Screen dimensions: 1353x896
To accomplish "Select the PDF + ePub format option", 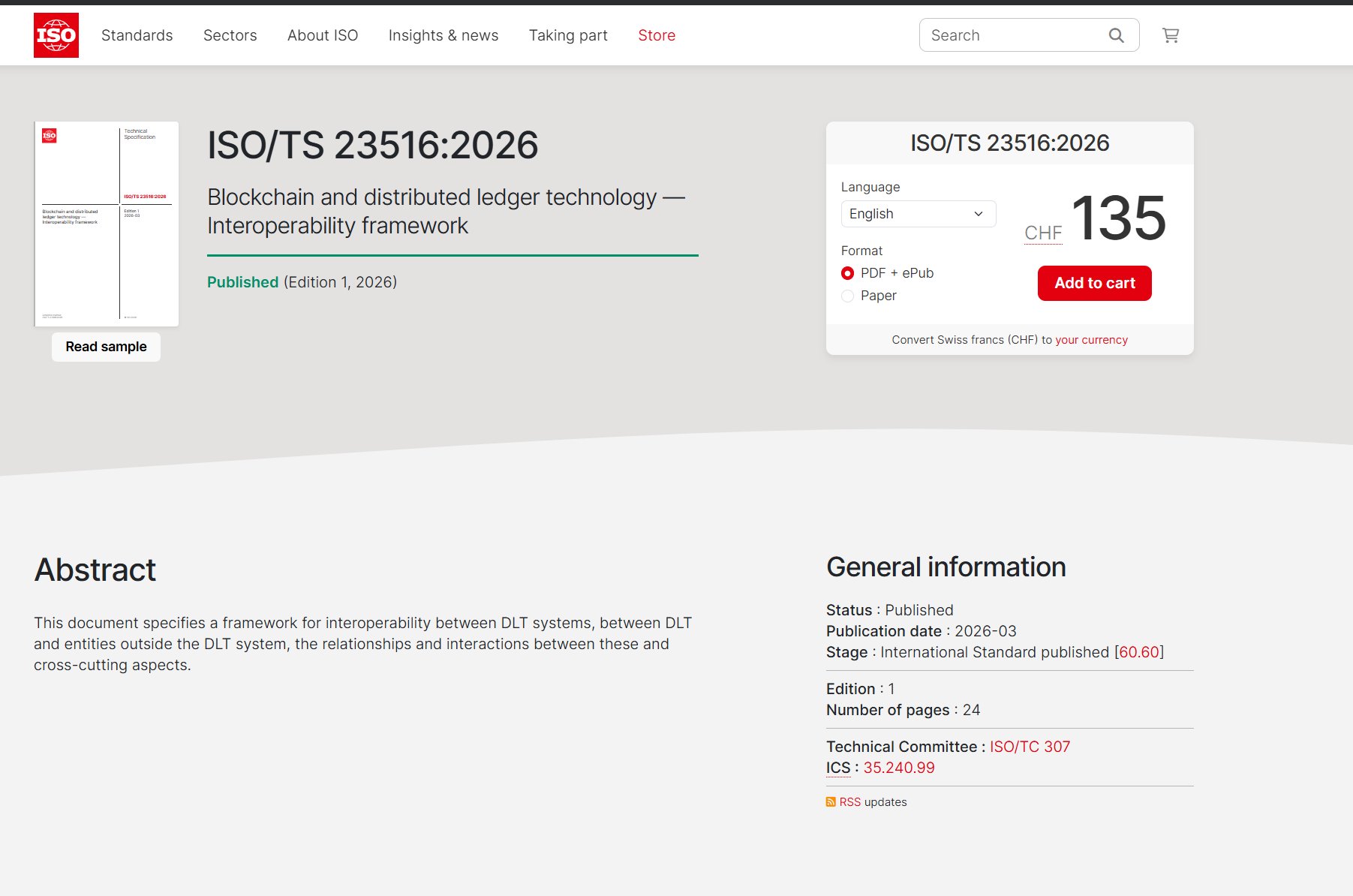I will tap(848, 273).
